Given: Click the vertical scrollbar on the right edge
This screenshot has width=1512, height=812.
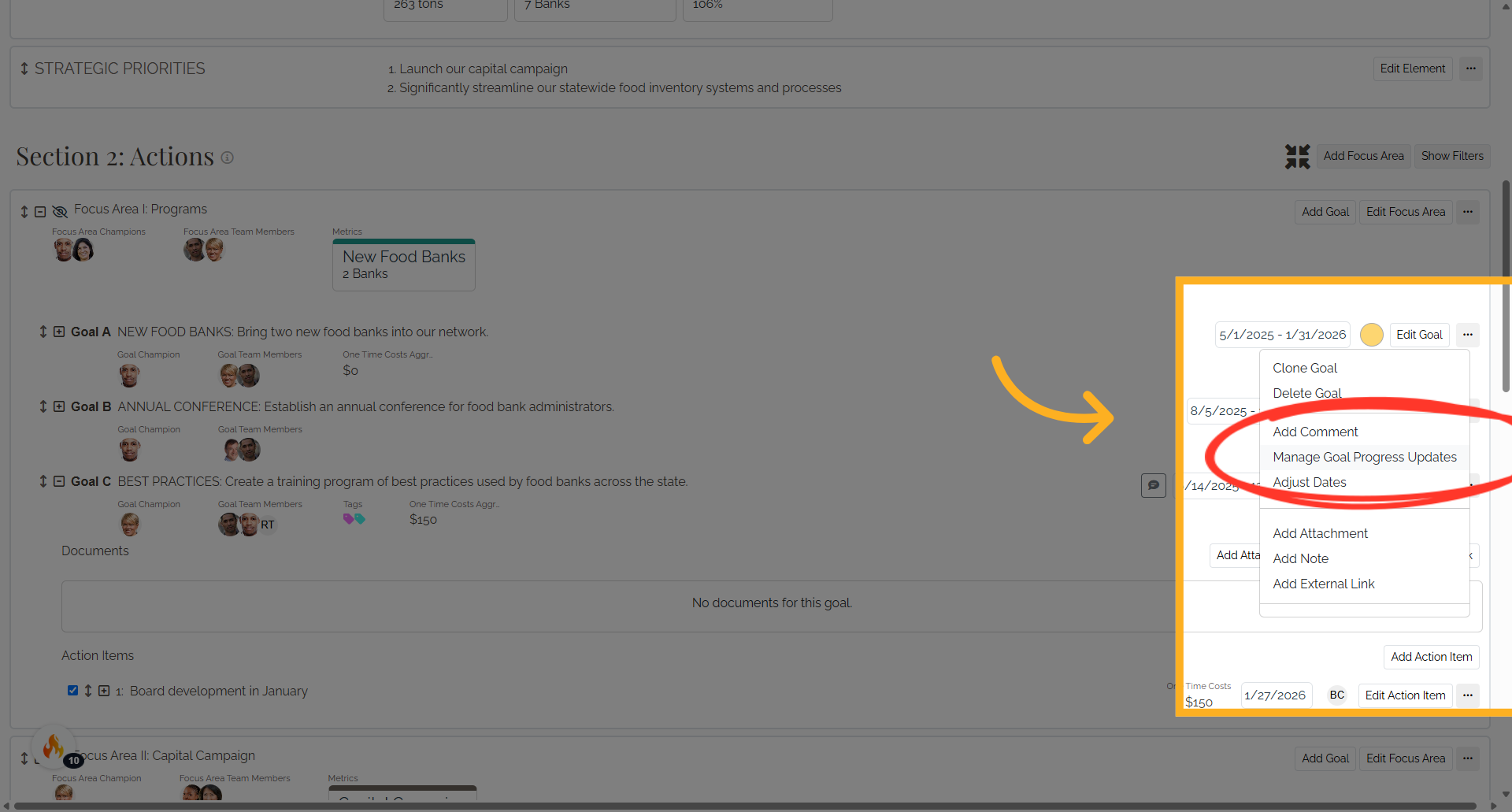Looking at the screenshot, I should tap(1506, 287).
